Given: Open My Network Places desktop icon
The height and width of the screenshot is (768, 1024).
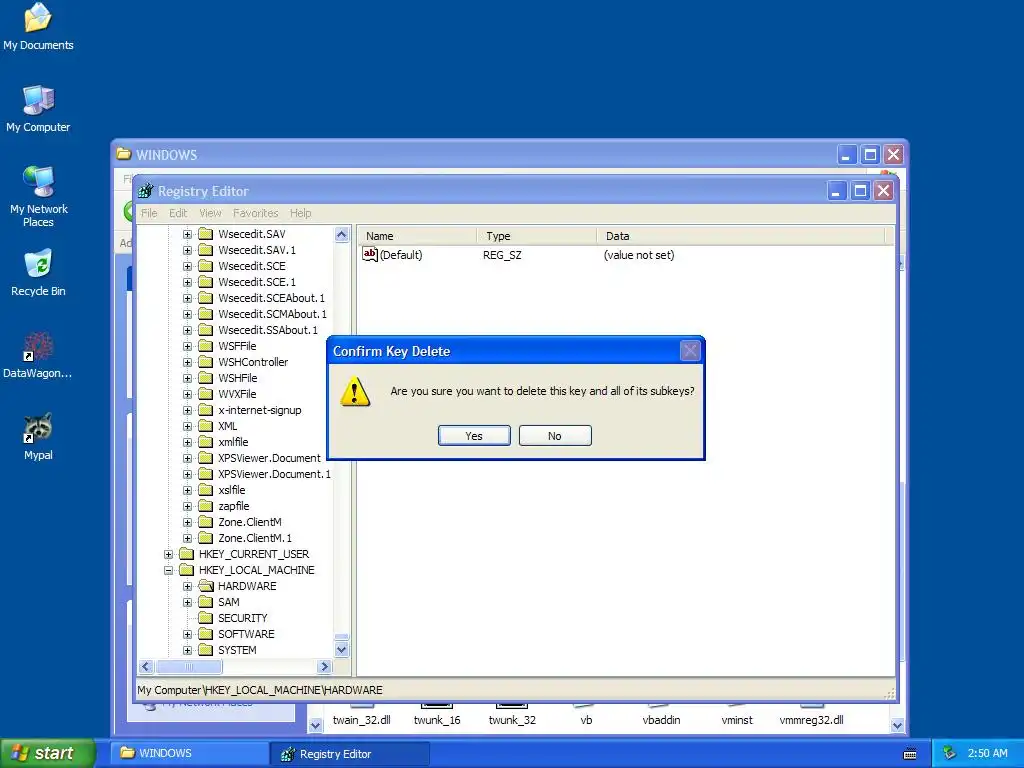Looking at the screenshot, I should (39, 196).
